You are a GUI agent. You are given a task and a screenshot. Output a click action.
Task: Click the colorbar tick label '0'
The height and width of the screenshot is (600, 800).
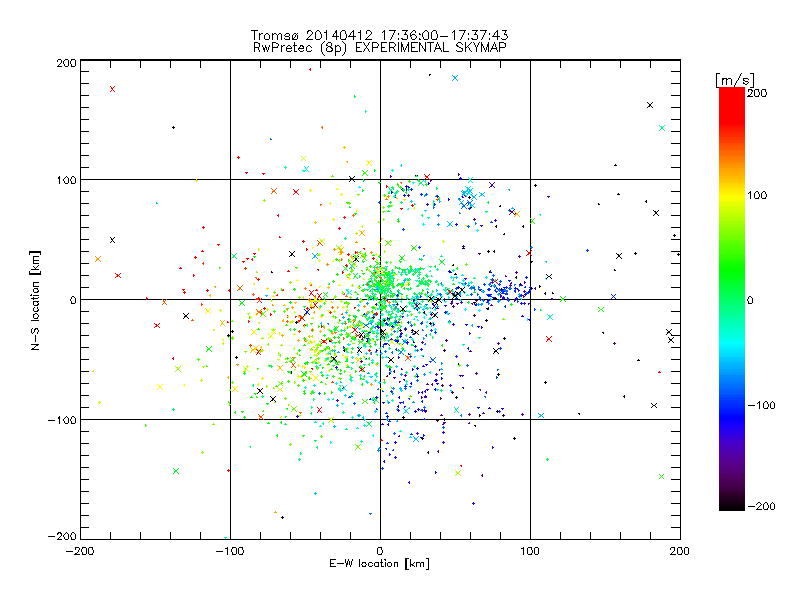[x=750, y=301]
